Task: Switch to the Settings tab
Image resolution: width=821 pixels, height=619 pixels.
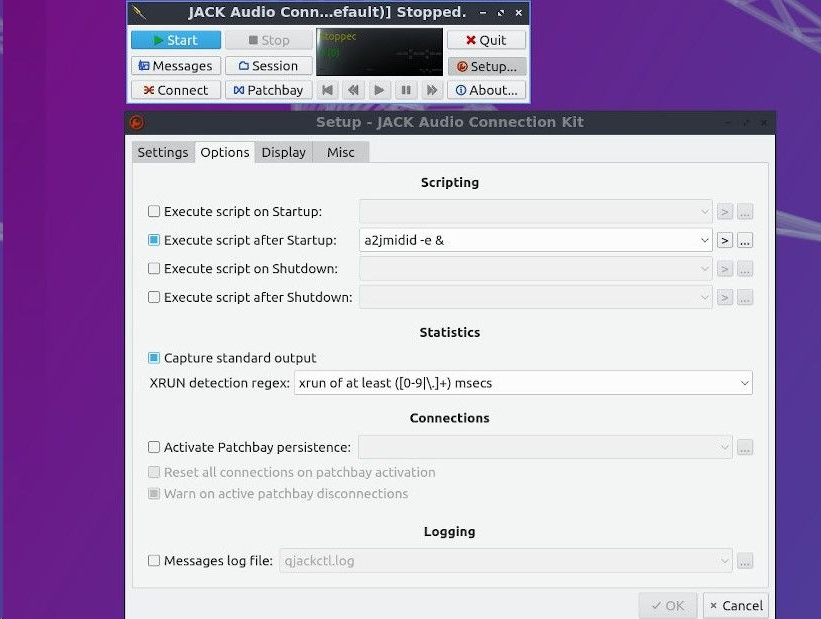Action: pyautogui.click(x=163, y=152)
